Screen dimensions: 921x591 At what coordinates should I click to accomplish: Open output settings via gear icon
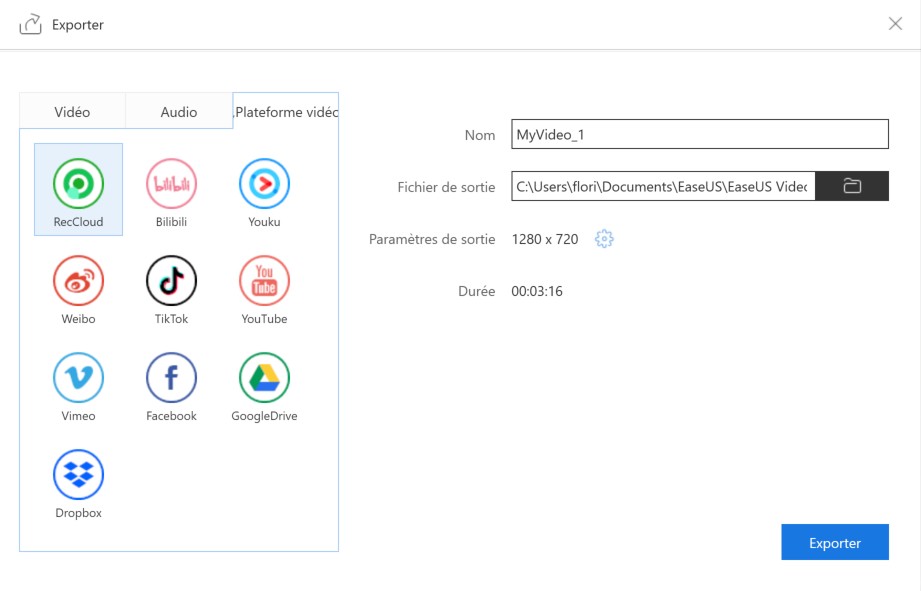point(603,239)
